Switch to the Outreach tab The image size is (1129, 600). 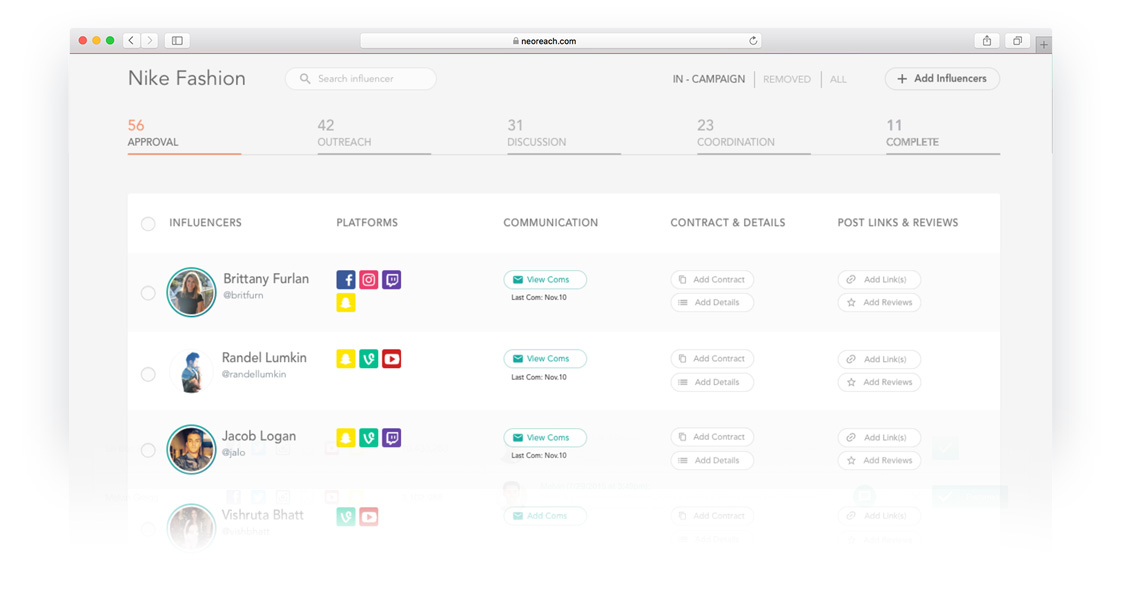point(344,133)
